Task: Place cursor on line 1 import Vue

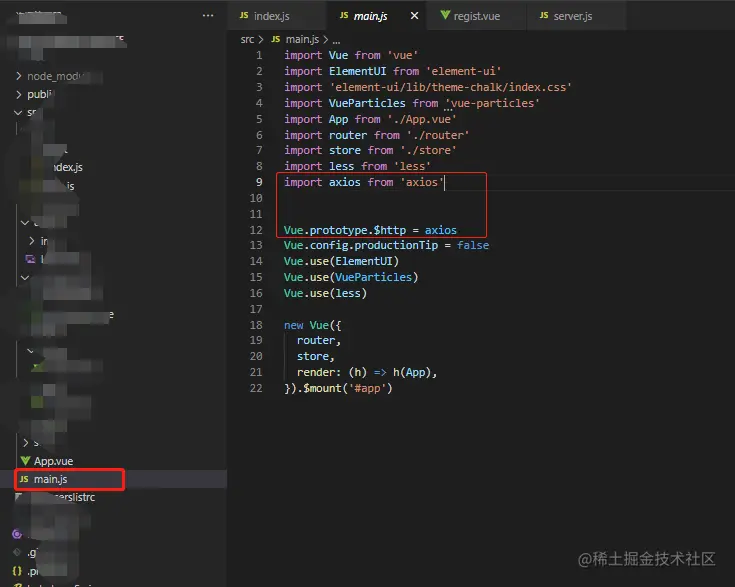Action: (316, 55)
